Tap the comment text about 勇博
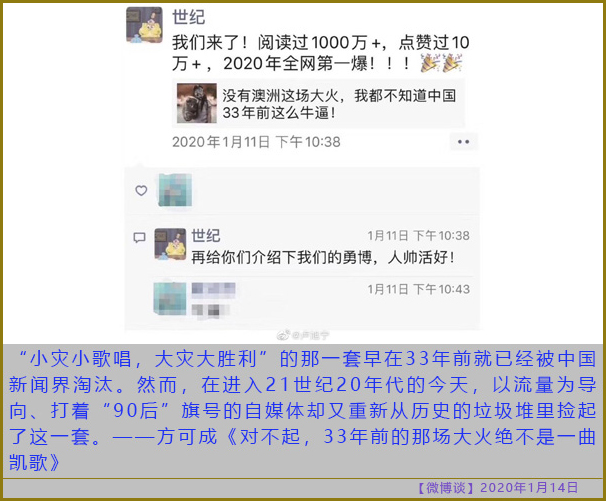Image resolution: width=606 pixels, height=501 pixels. pyautogui.click(x=323, y=257)
